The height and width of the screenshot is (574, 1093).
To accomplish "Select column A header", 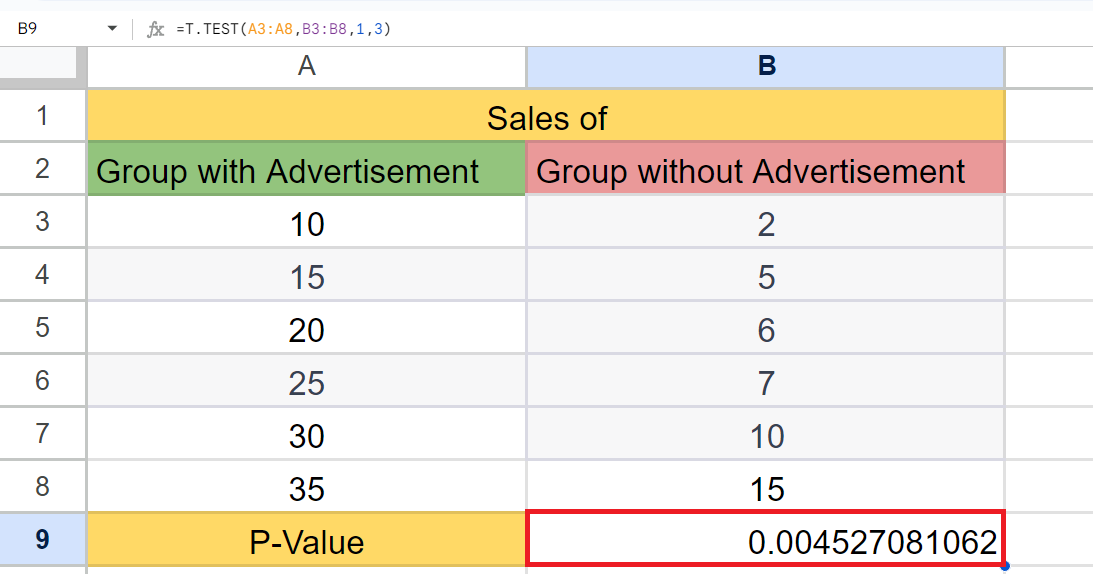I will [x=307, y=67].
